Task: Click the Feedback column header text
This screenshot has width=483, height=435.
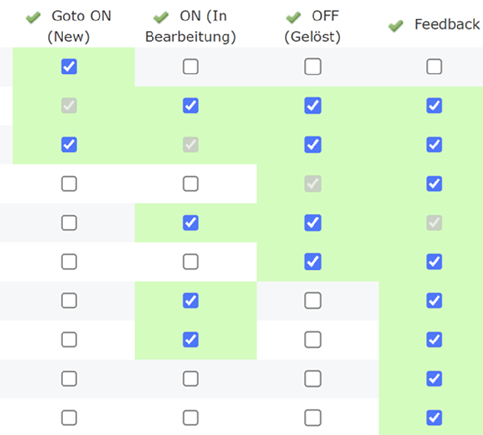Action: click(x=447, y=25)
